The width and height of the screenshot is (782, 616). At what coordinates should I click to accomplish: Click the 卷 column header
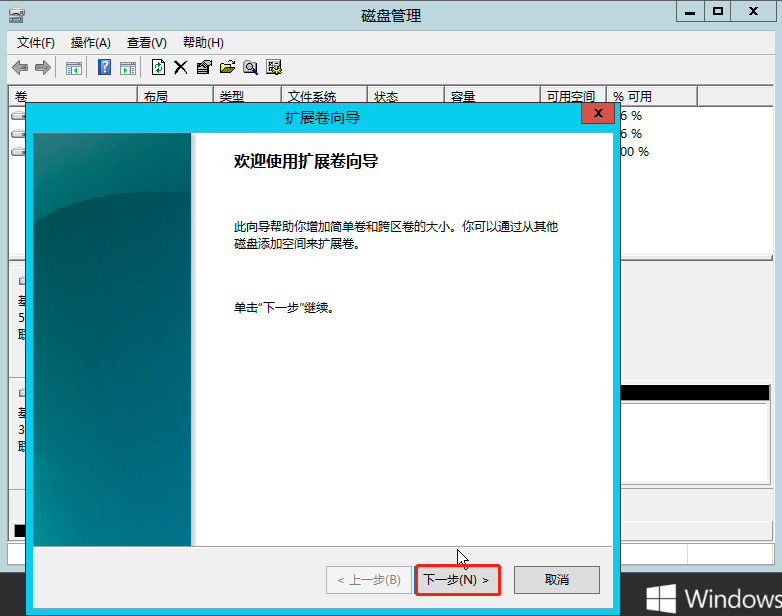[73, 96]
